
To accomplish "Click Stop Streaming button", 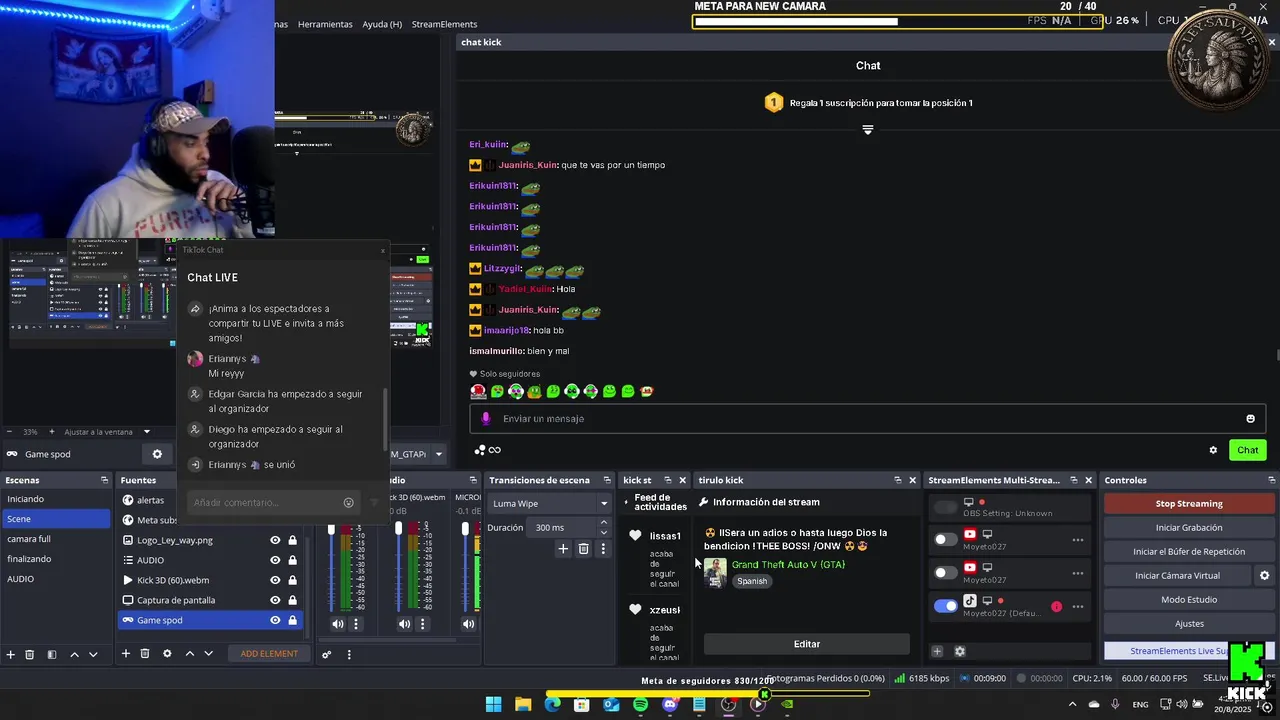I will (x=1189, y=504).
